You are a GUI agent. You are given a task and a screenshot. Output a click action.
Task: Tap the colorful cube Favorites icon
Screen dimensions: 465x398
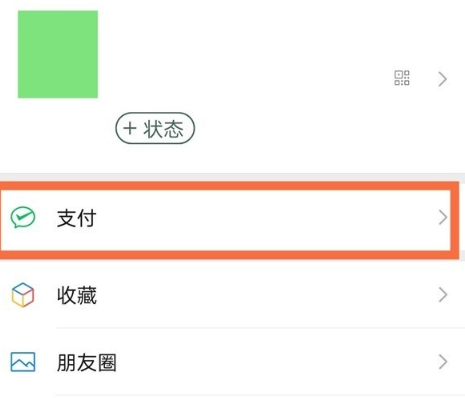[x=23, y=295]
